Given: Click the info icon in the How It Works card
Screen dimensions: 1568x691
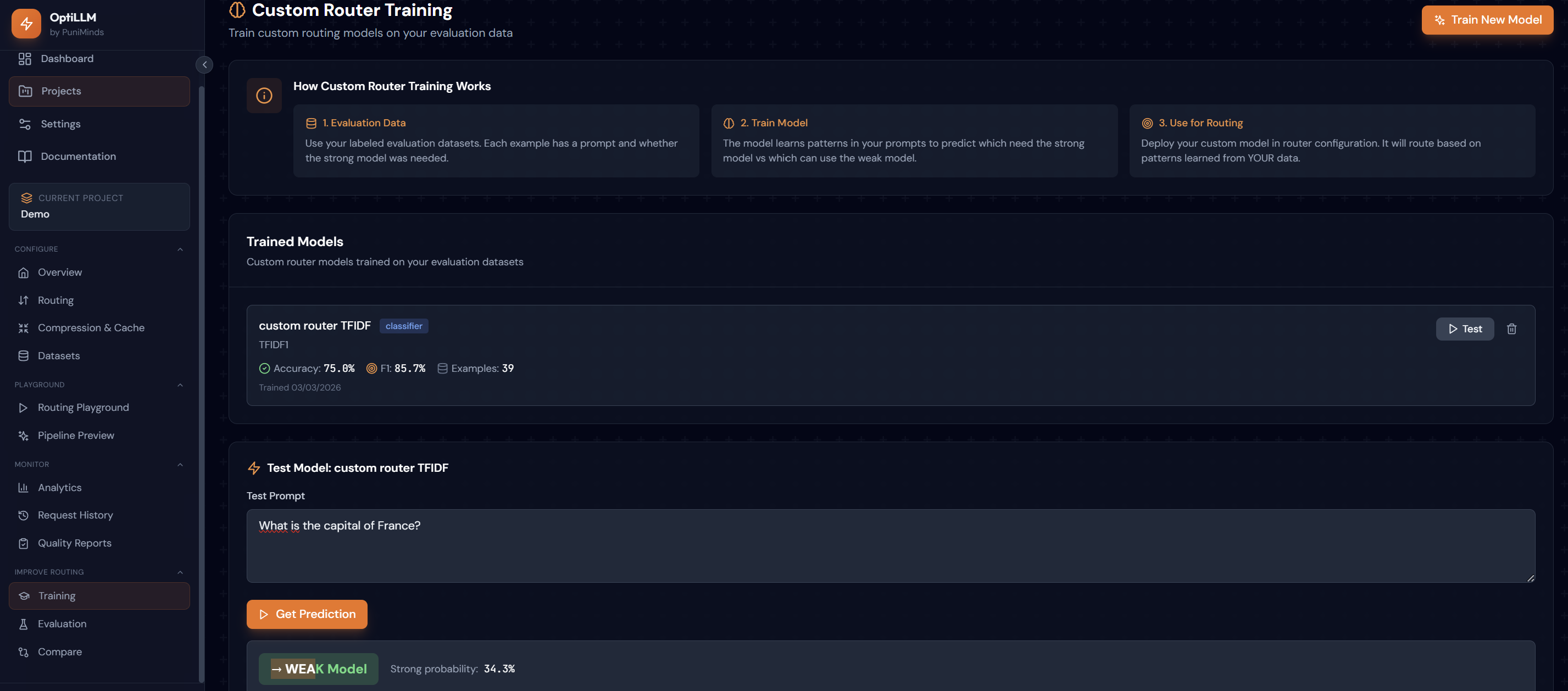Looking at the screenshot, I should point(264,96).
